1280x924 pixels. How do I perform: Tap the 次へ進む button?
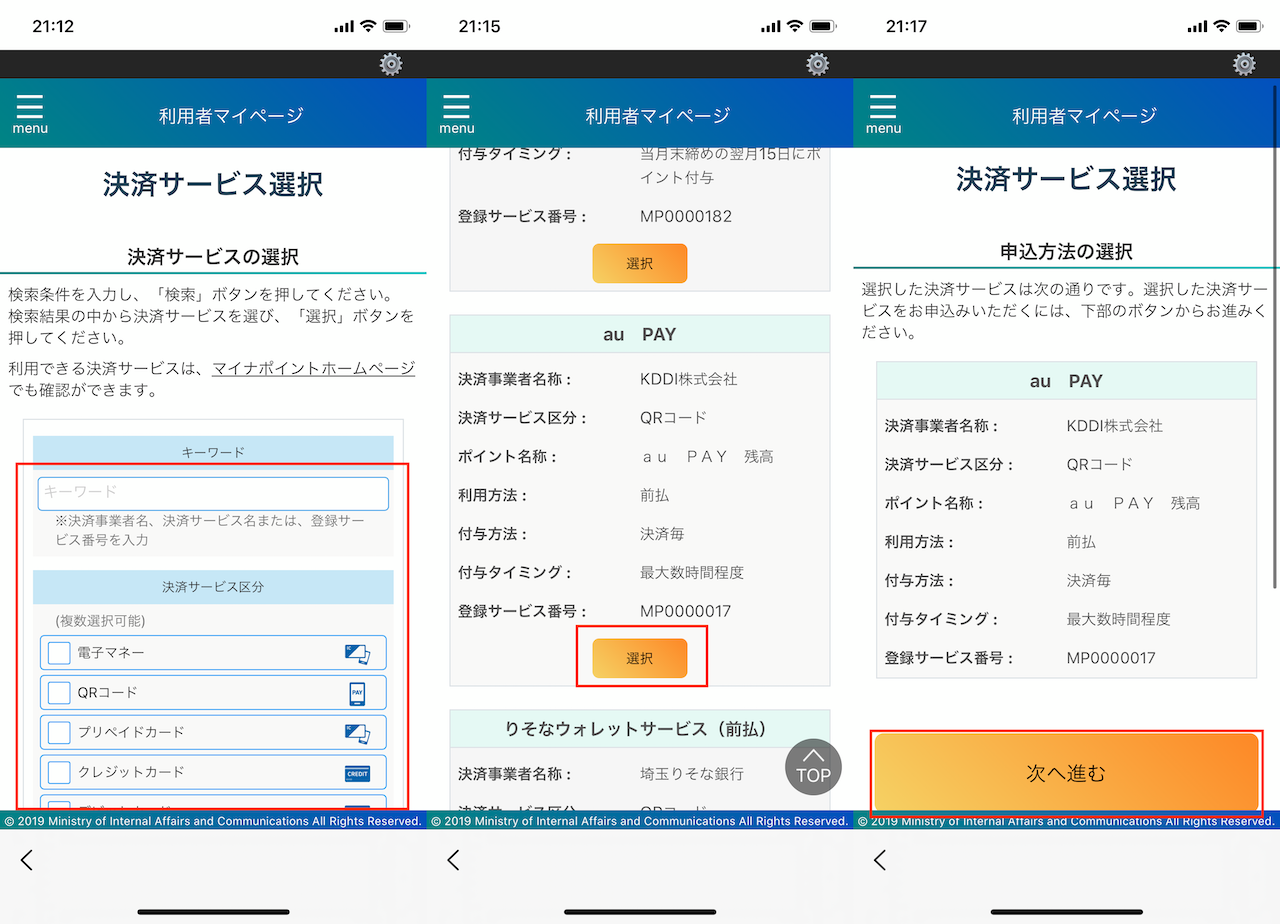coord(1066,773)
